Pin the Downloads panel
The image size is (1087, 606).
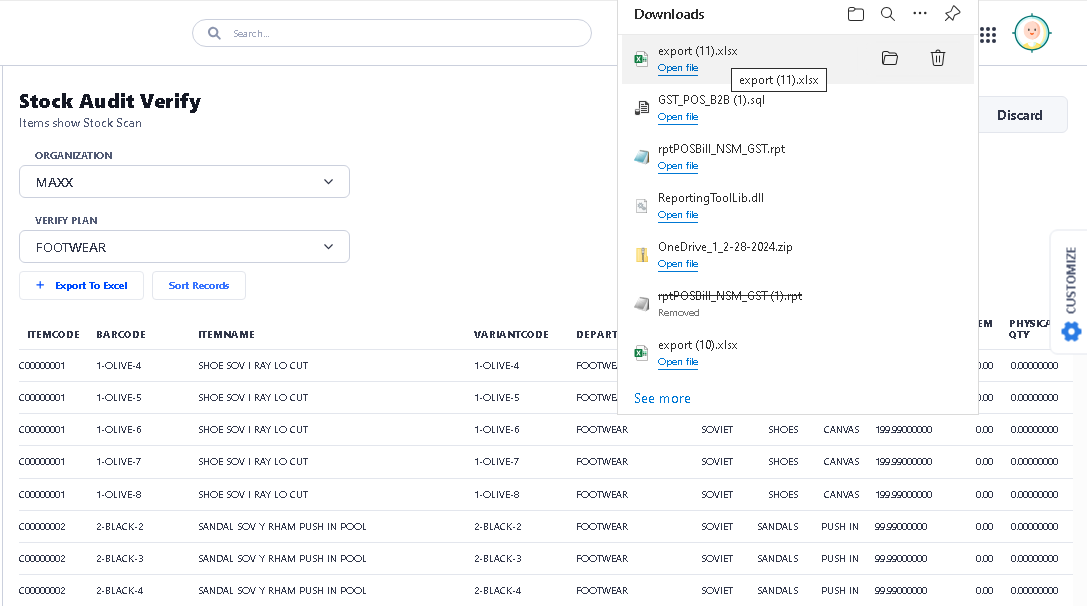coord(952,14)
